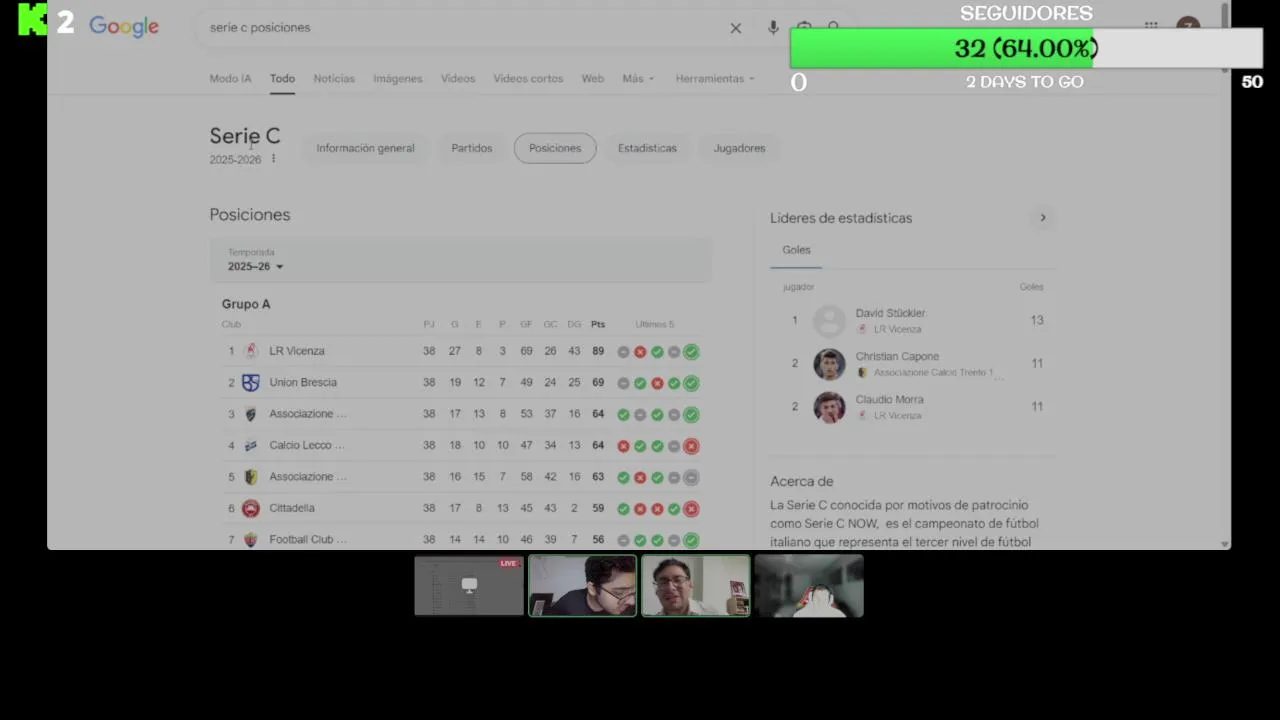Click Calcio Lecco's latest red loss icon
The height and width of the screenshot is (720, 1280).
tap(691, 446)
